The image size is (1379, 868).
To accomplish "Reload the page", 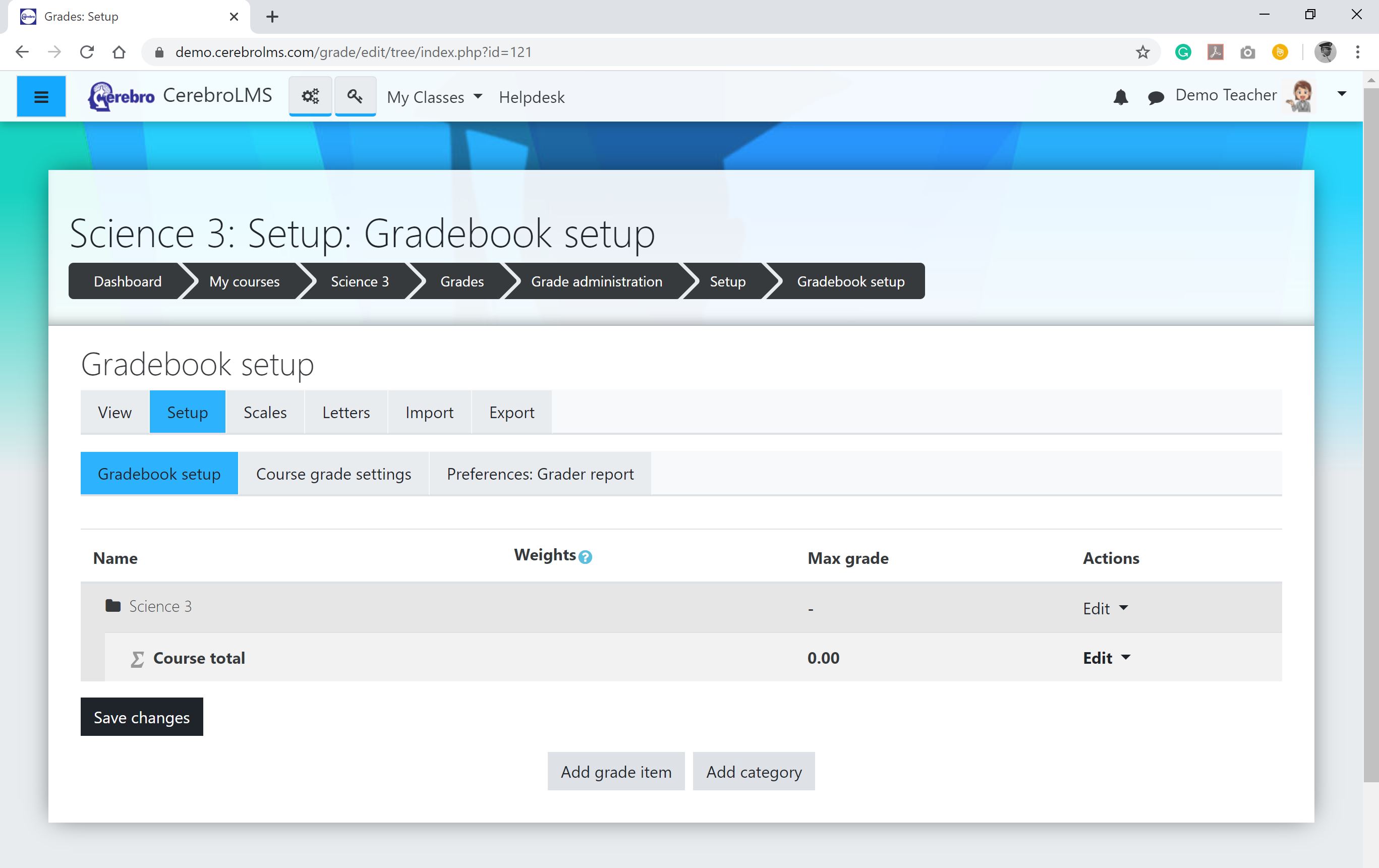I will pos(87,52).
